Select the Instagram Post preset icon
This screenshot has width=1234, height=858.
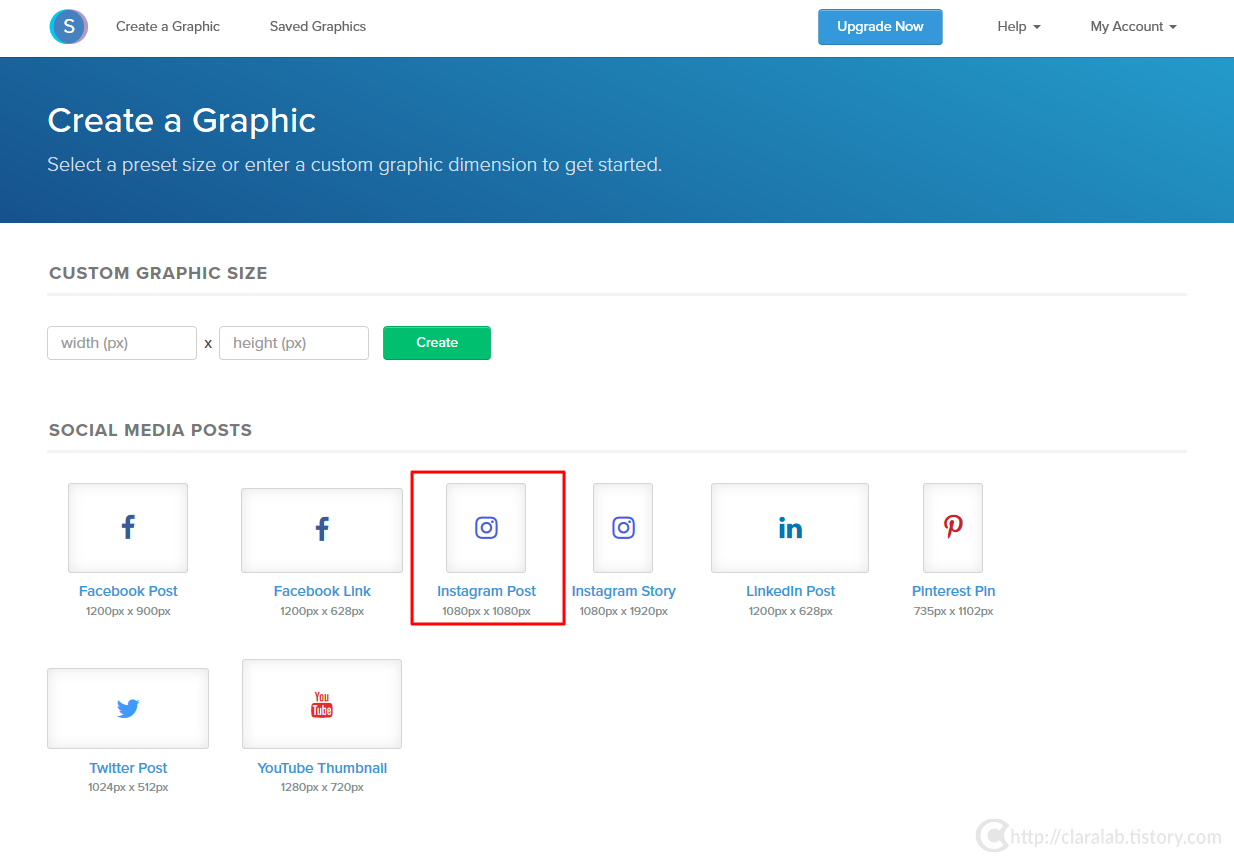[x=486, y=528]
